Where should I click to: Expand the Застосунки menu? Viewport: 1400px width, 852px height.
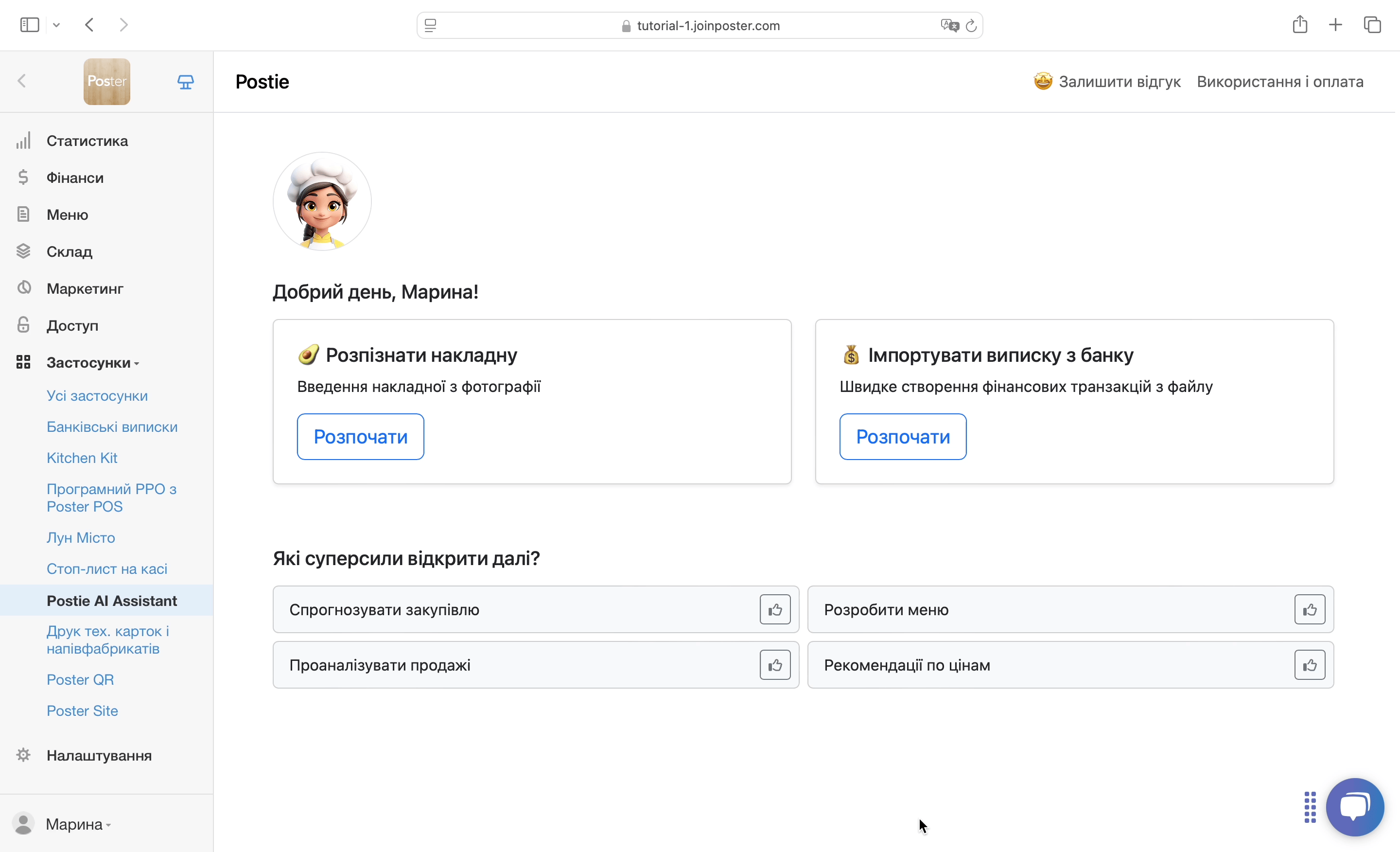pos(93,363)
